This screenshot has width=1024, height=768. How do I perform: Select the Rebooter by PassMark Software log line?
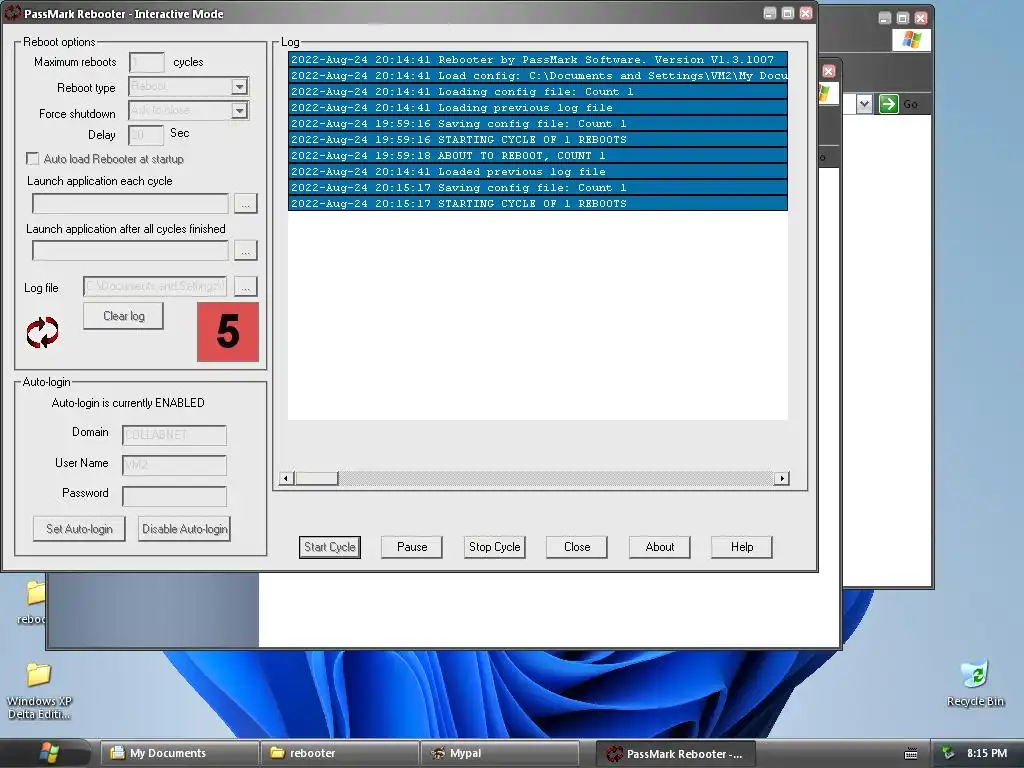pyautogui.click(x=537, y=59)
